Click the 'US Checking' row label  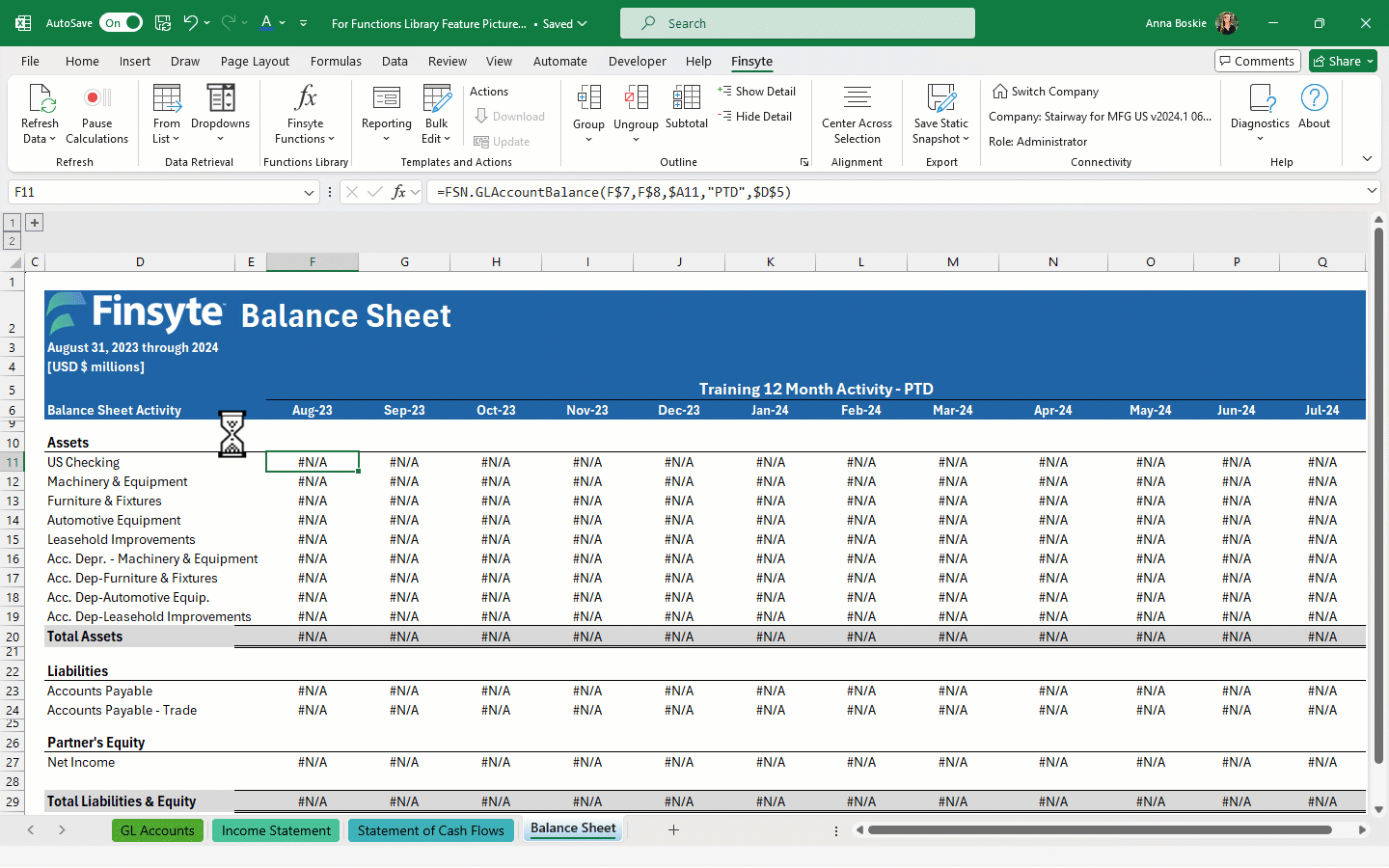tap(84, 462)
